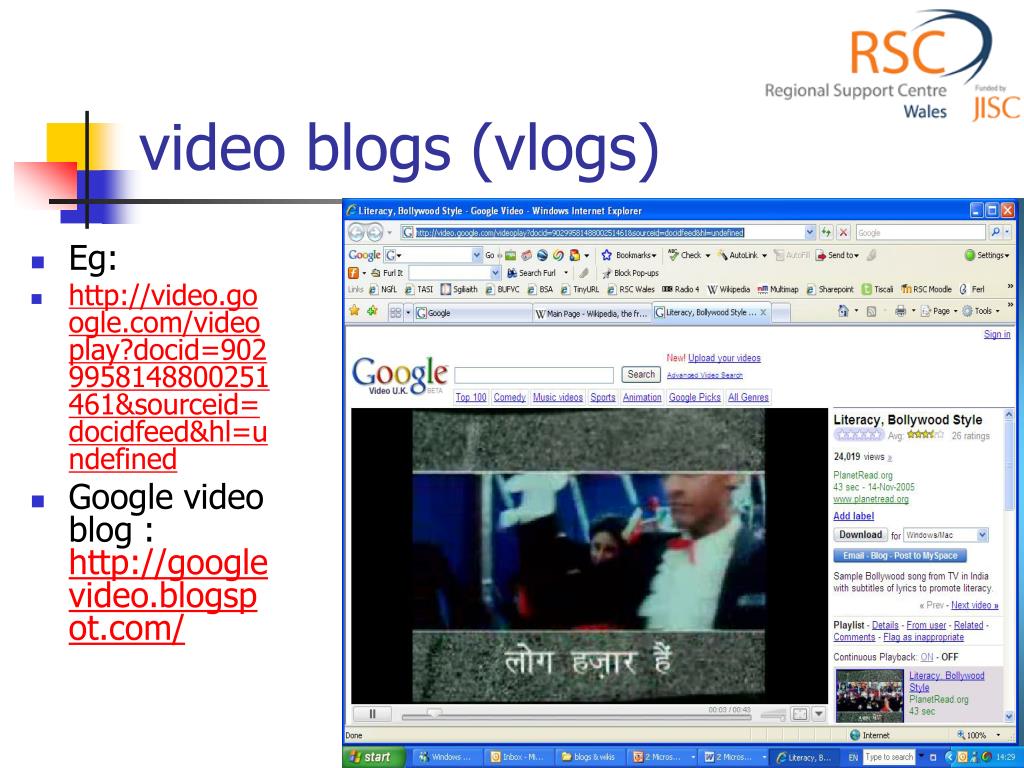Turn Continuous Playback ON
This screenshot has height=768, width=1024.
[x=926, y=657]
